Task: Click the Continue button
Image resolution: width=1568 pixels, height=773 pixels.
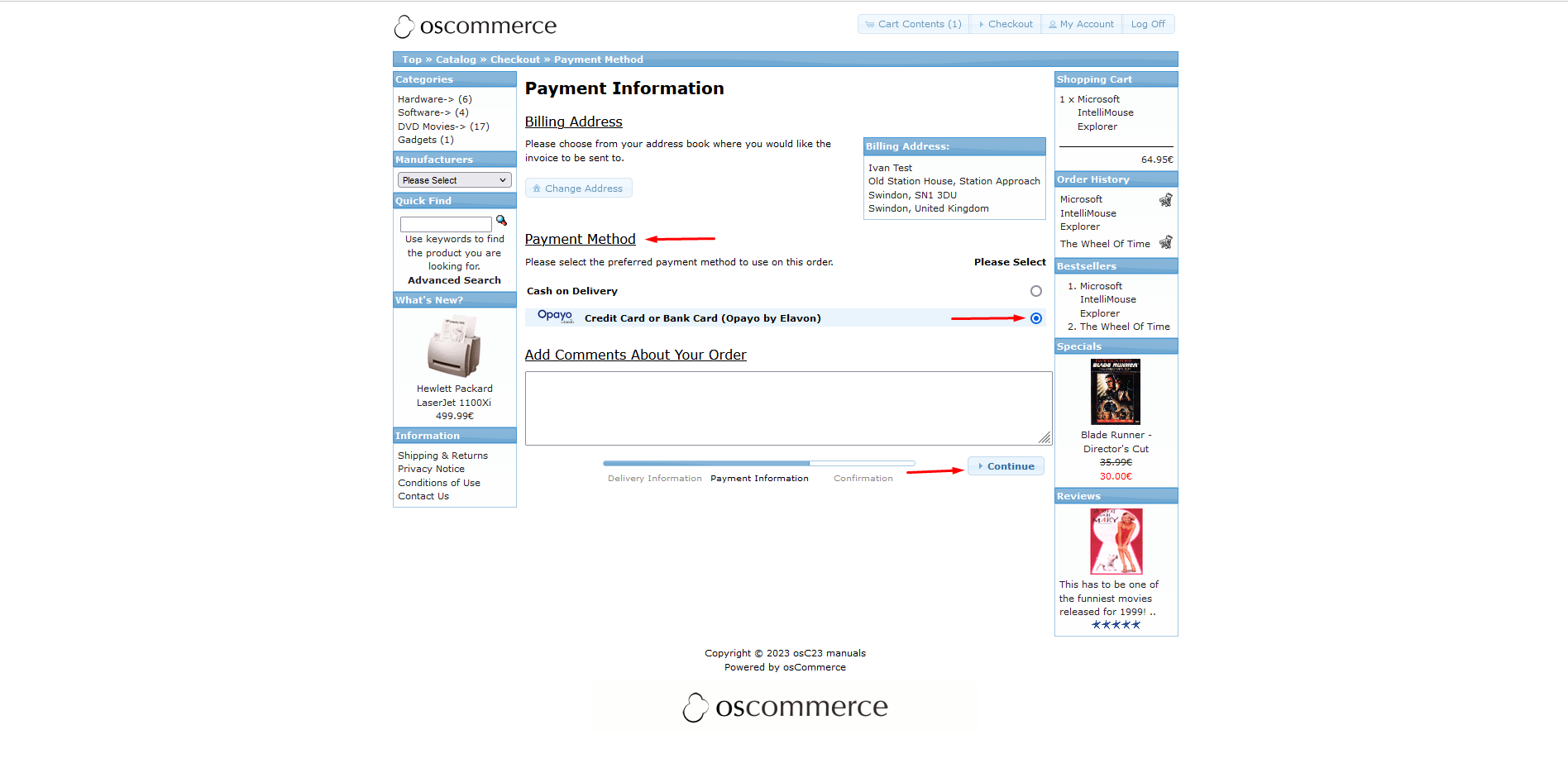Action: 1006,466
